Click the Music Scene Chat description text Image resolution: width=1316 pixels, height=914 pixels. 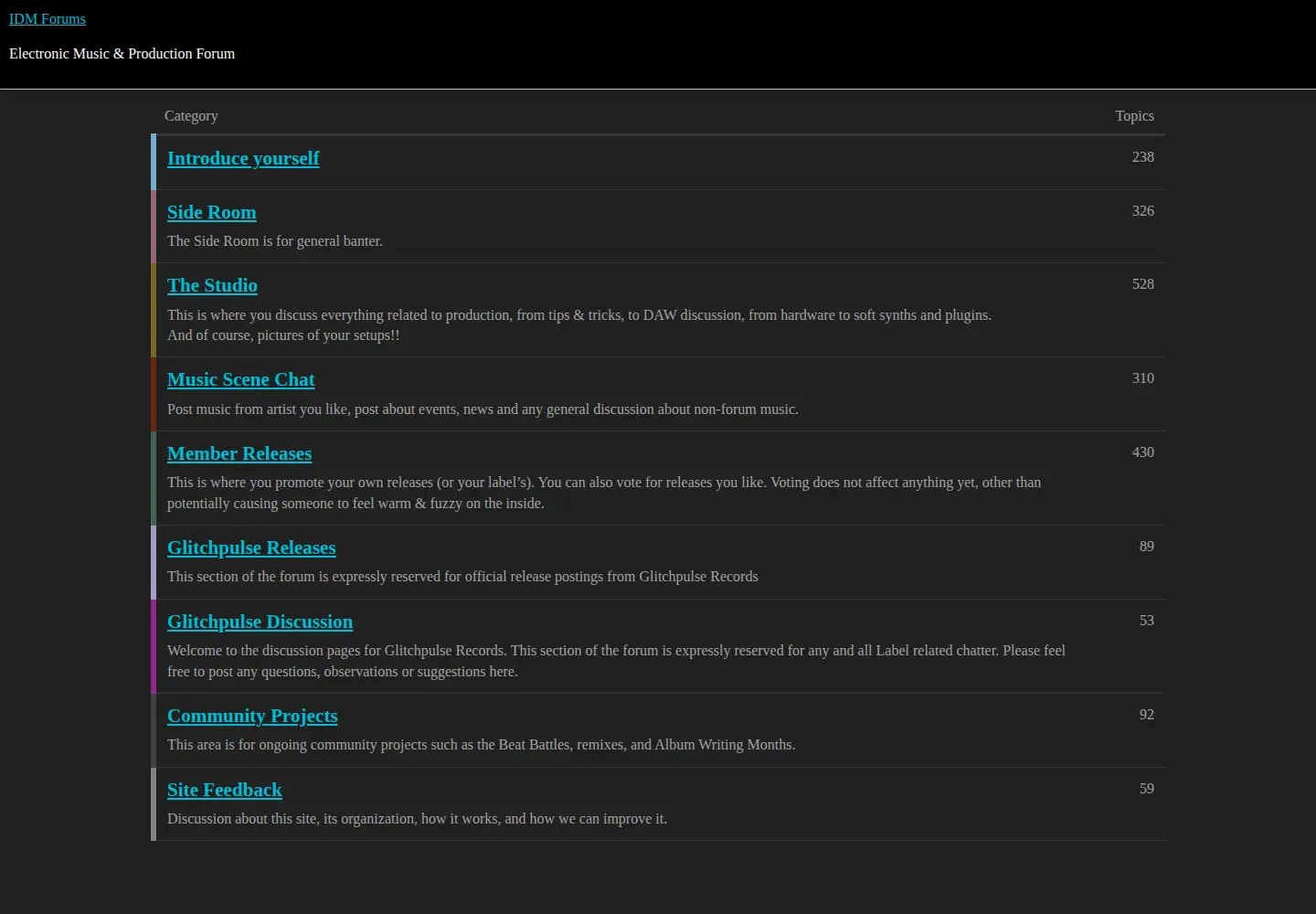[483, 409]
